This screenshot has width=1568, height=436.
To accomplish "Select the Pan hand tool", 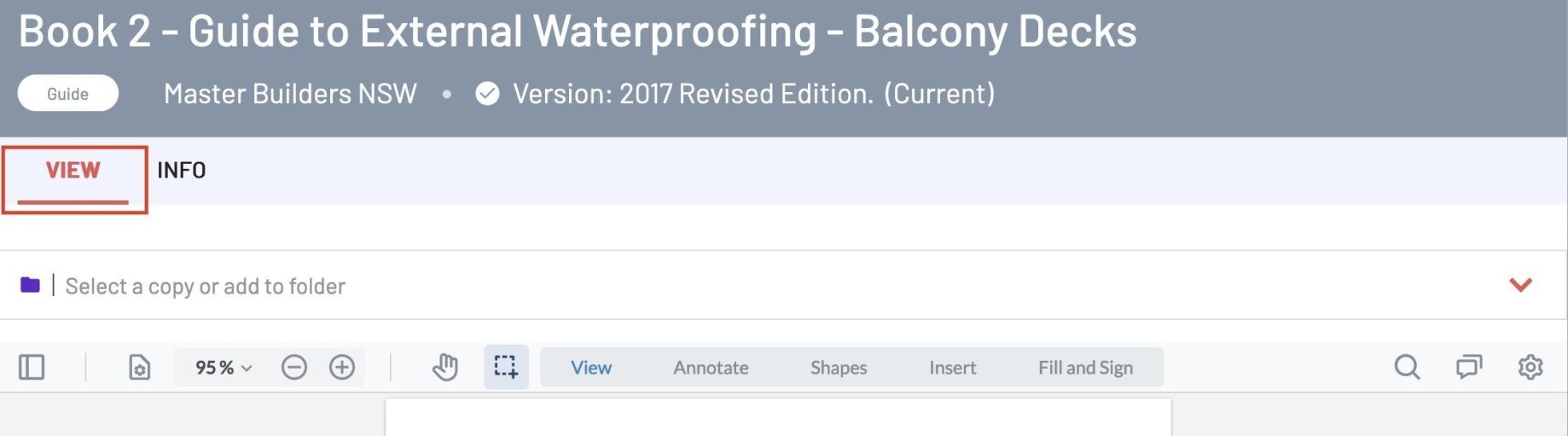I will (x=444, y=368).
